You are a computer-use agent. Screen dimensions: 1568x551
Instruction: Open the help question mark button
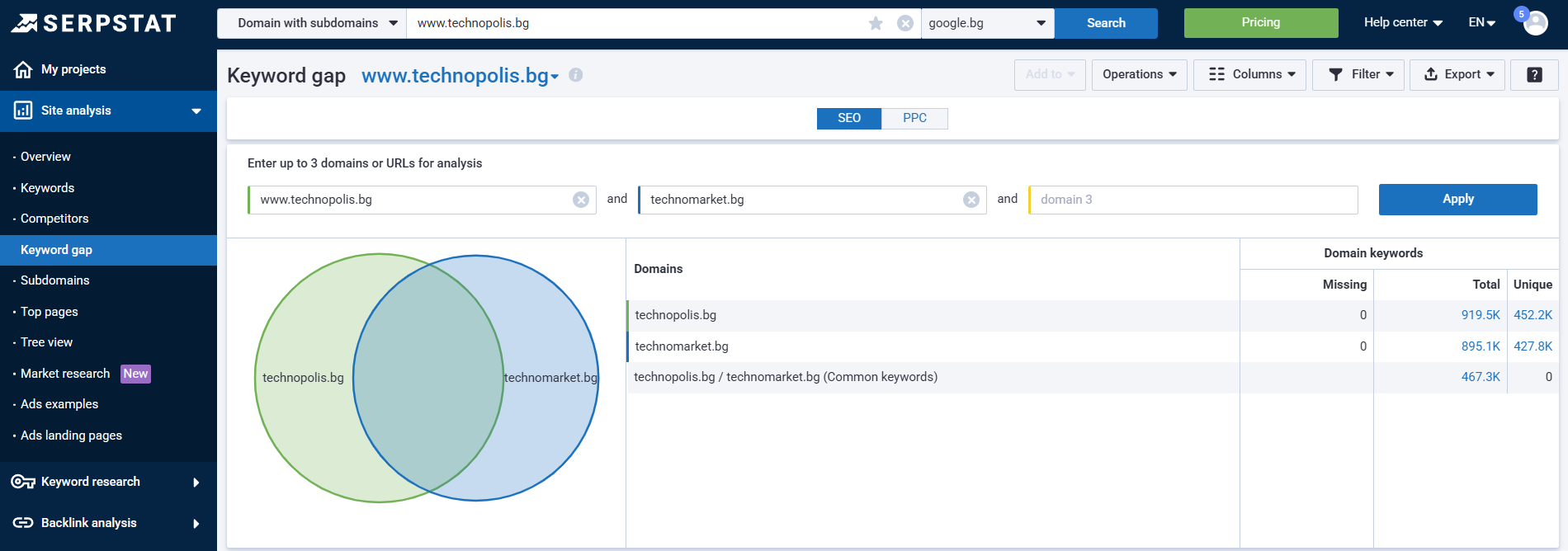pyautogui.click(x=1534, y=74)
